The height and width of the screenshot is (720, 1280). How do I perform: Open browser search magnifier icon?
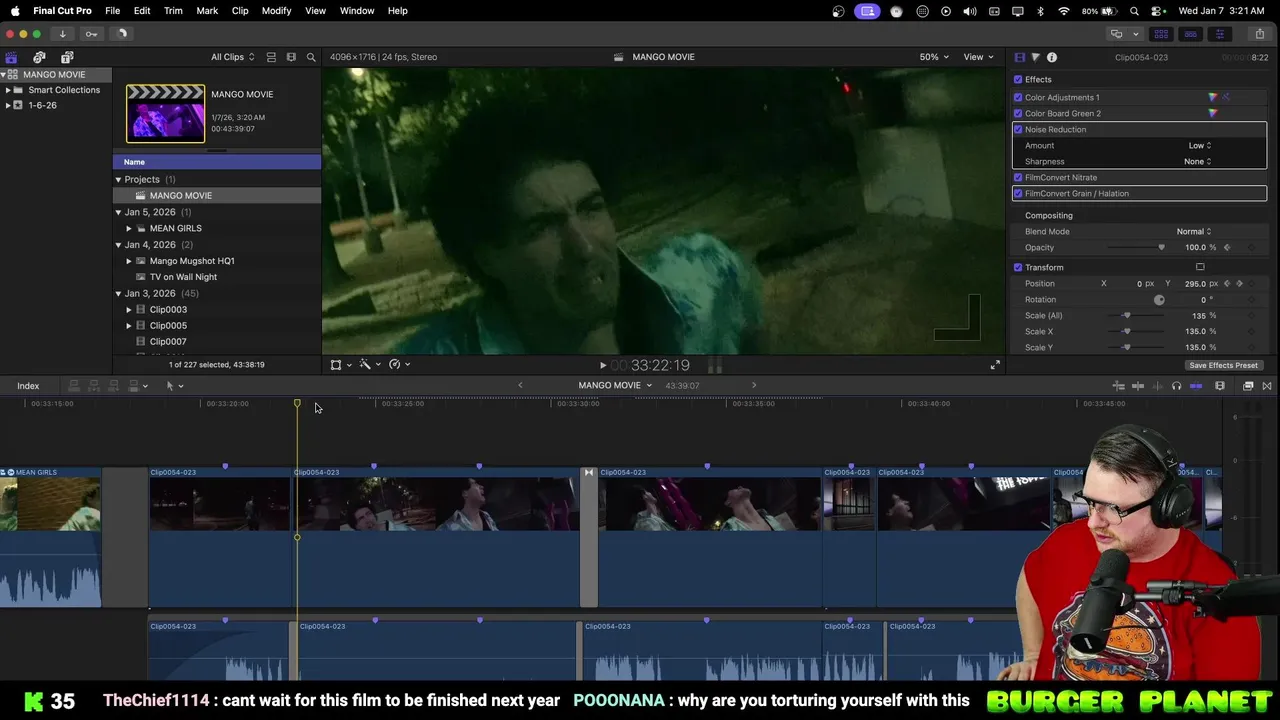coord(311,57)
